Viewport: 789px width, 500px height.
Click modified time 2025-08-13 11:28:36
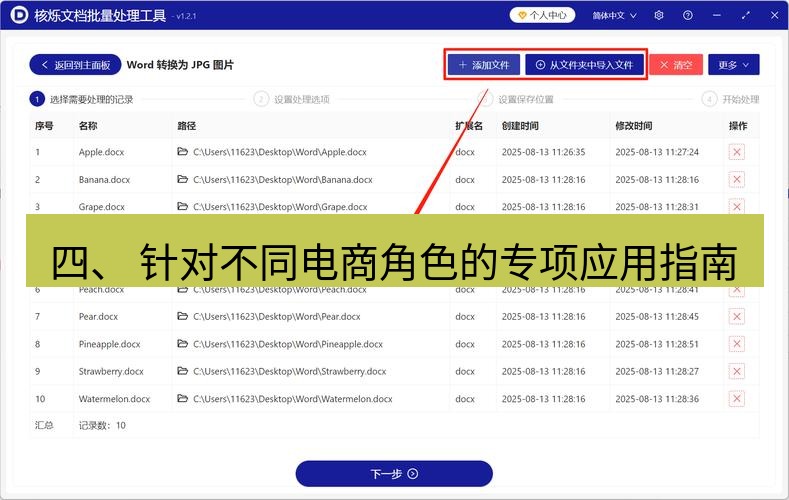[657, 399]
